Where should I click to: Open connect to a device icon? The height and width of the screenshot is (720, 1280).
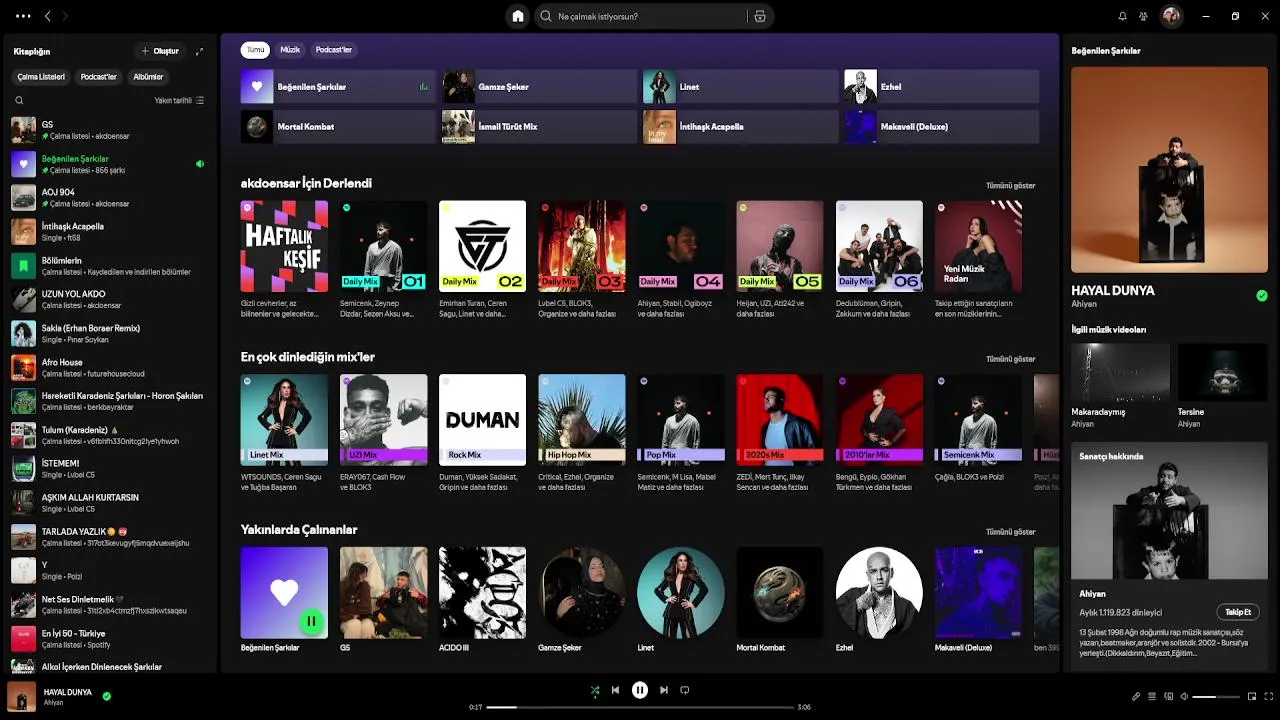coord(1168,696)
